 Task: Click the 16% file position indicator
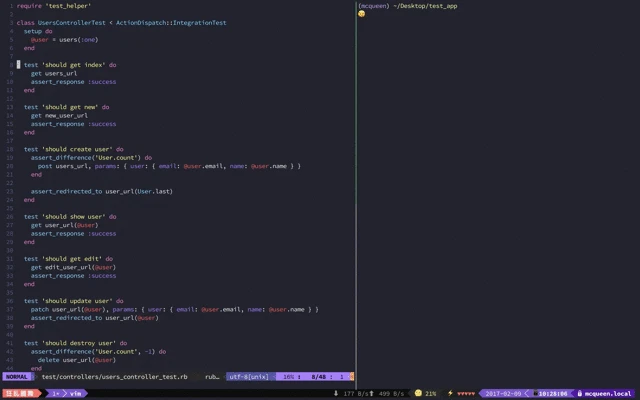[x=289, y=377]
